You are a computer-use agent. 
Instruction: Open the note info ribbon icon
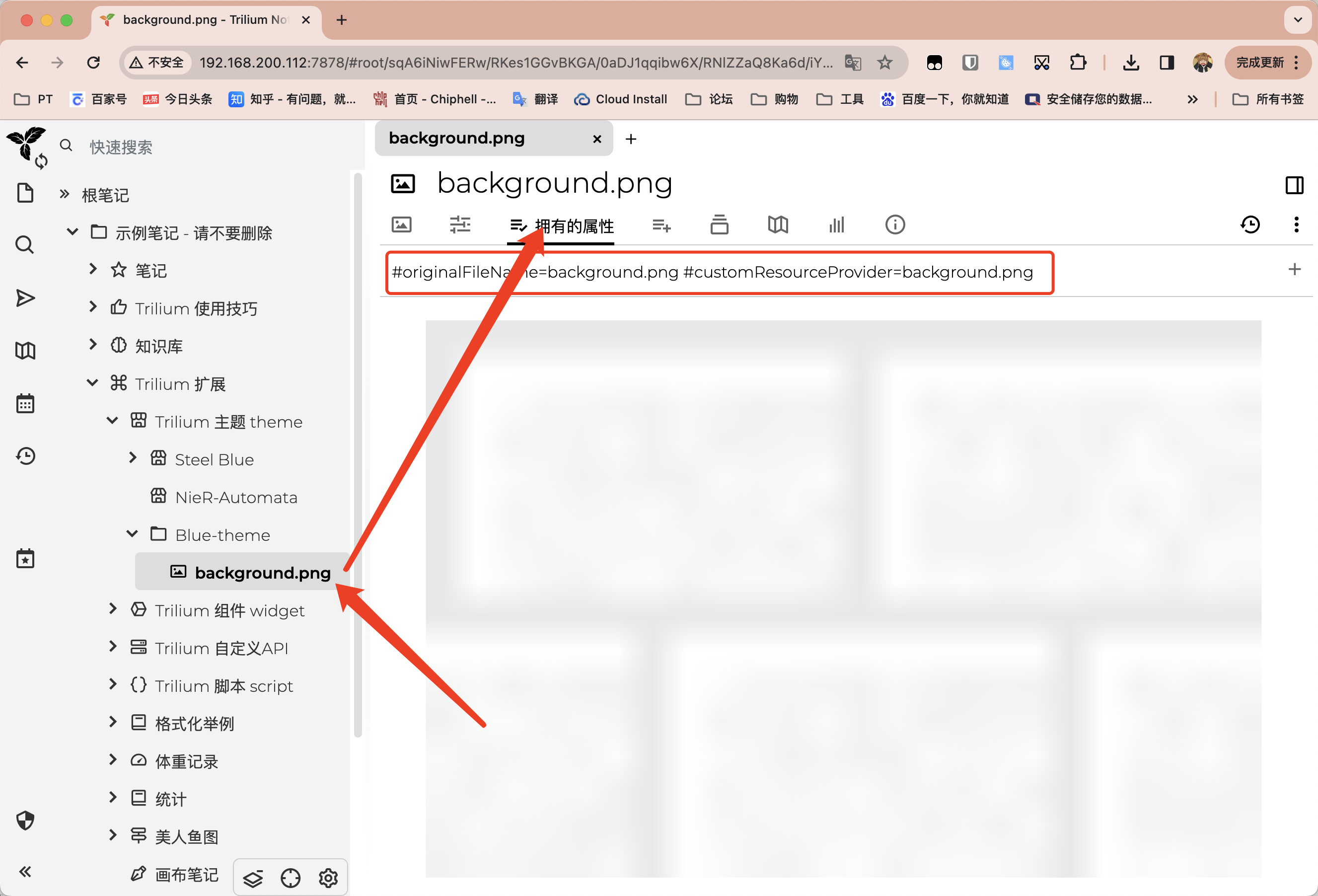tap(894, 225)
